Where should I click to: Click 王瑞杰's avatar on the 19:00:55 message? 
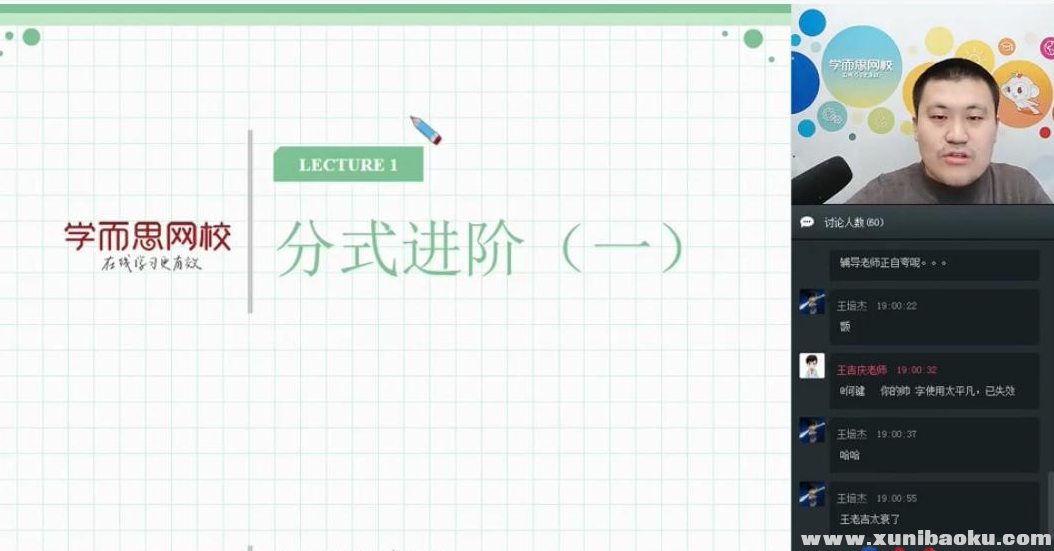point(812,495)
